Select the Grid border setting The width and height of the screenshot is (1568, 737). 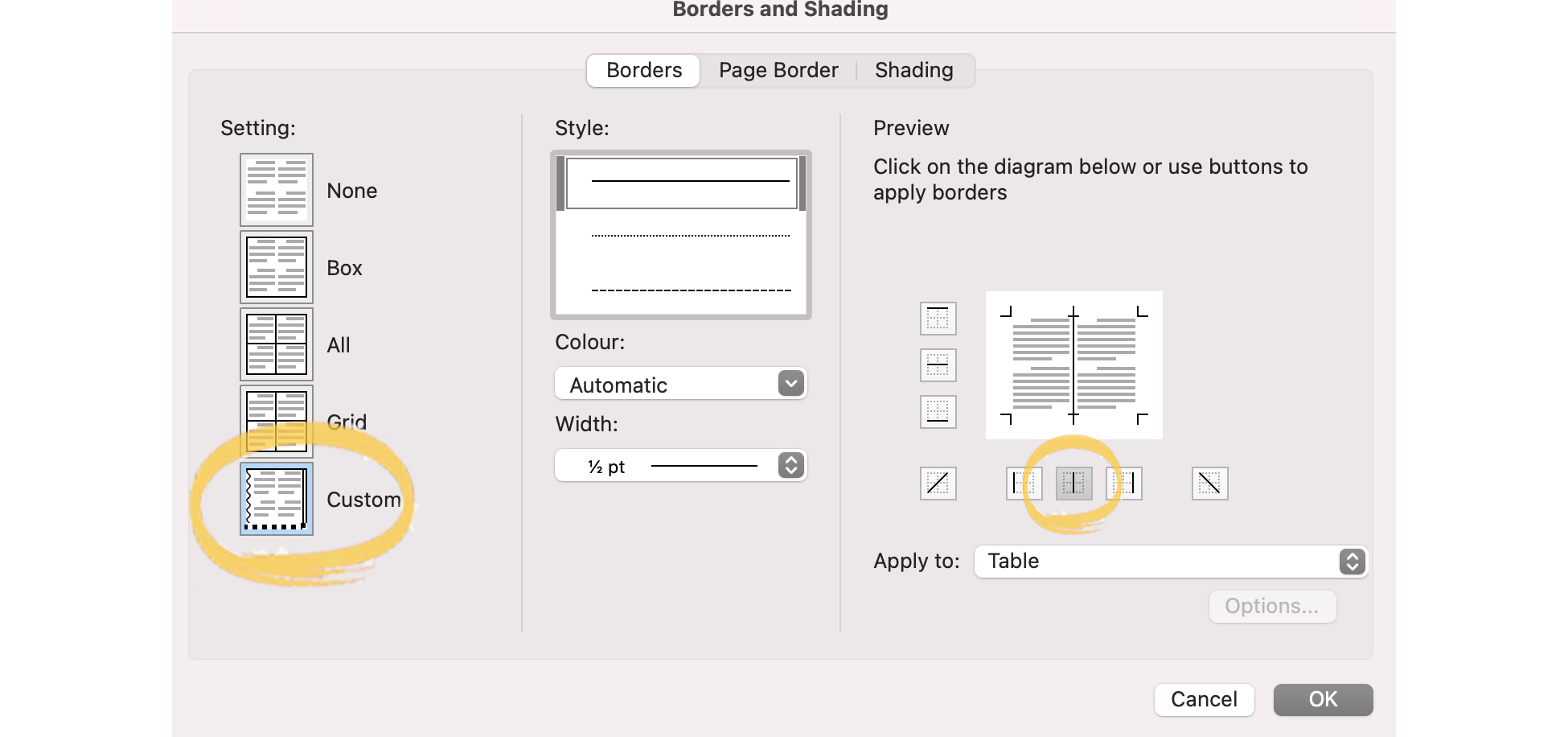[x=276, y=422]
